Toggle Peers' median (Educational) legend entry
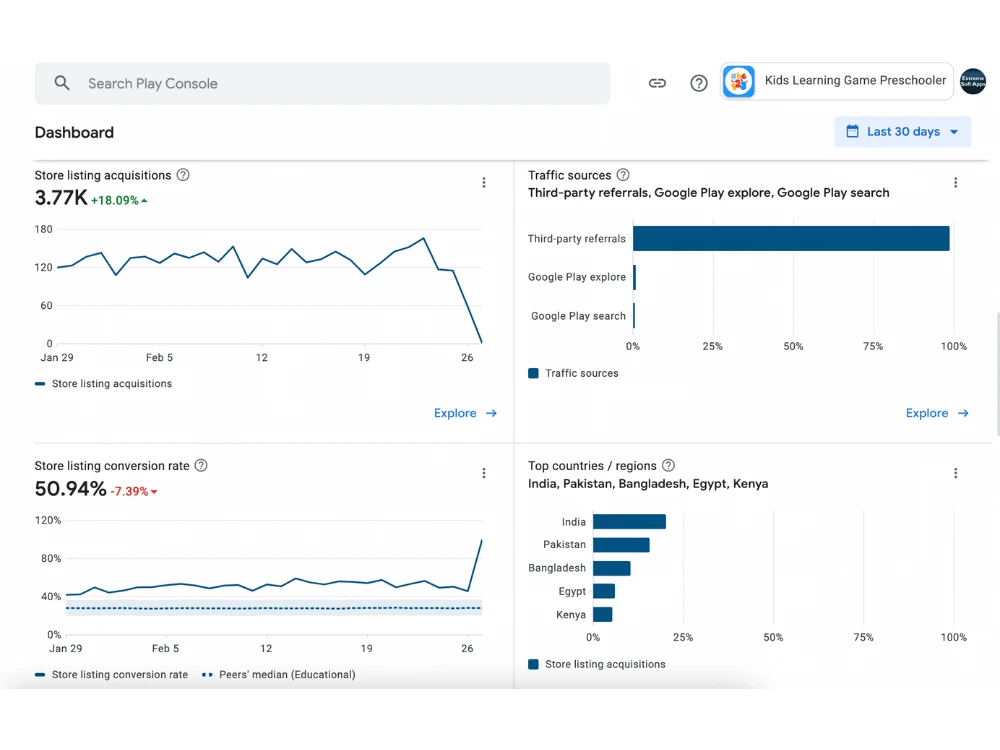The image size is (1000, 750). coord(279,675)
